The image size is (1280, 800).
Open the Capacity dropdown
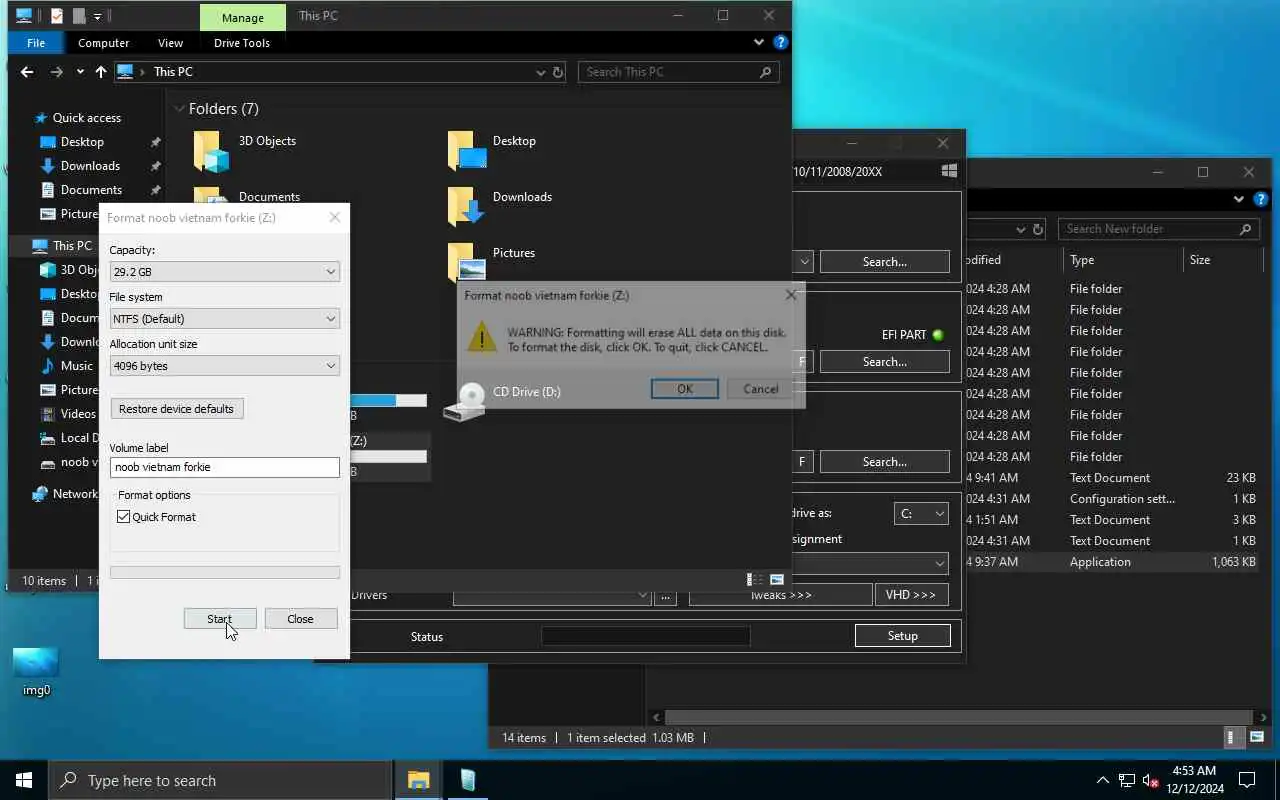click(x=225, y=272)
